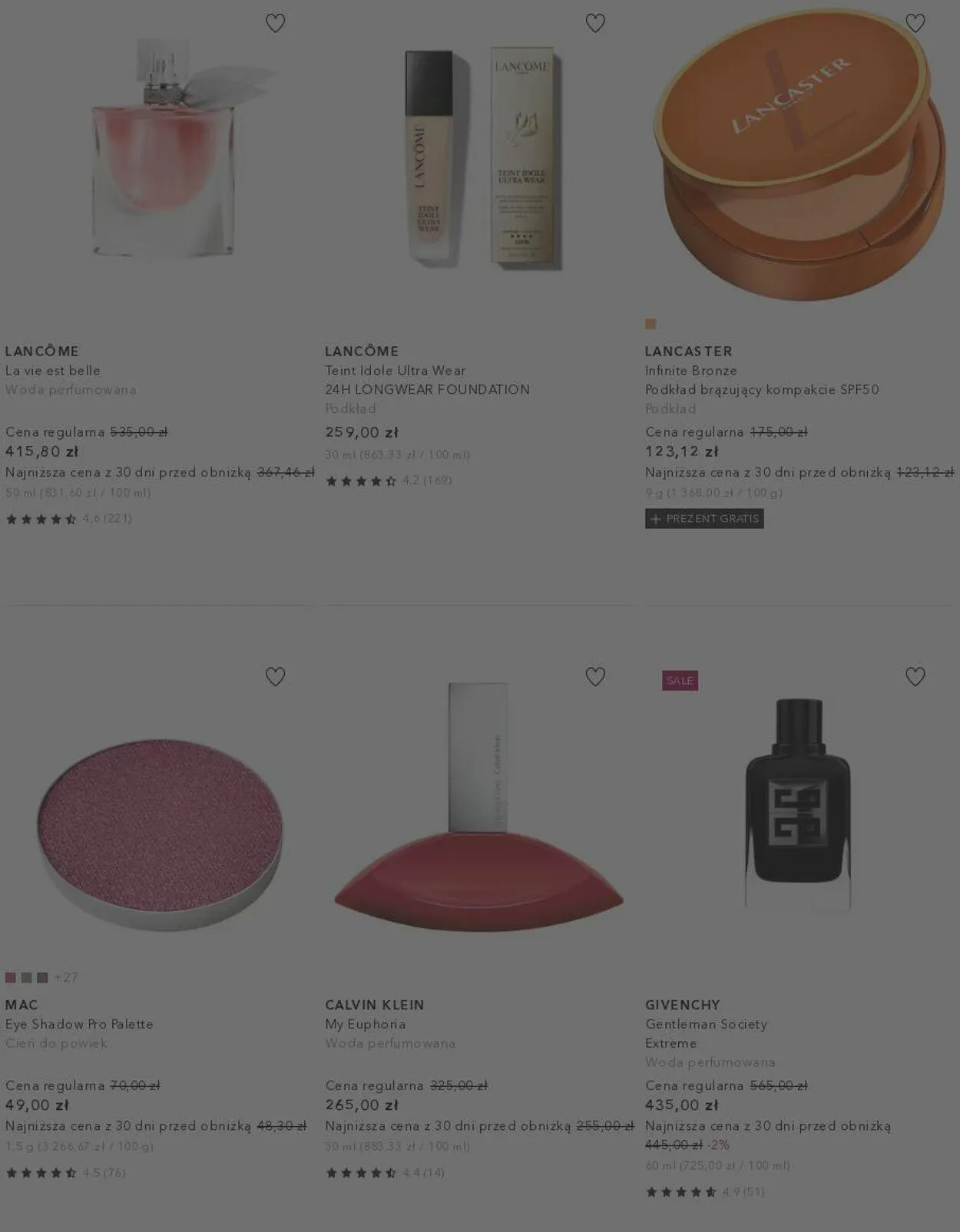Add Lancôme La vie est belle to wishlist

(275, 23)
